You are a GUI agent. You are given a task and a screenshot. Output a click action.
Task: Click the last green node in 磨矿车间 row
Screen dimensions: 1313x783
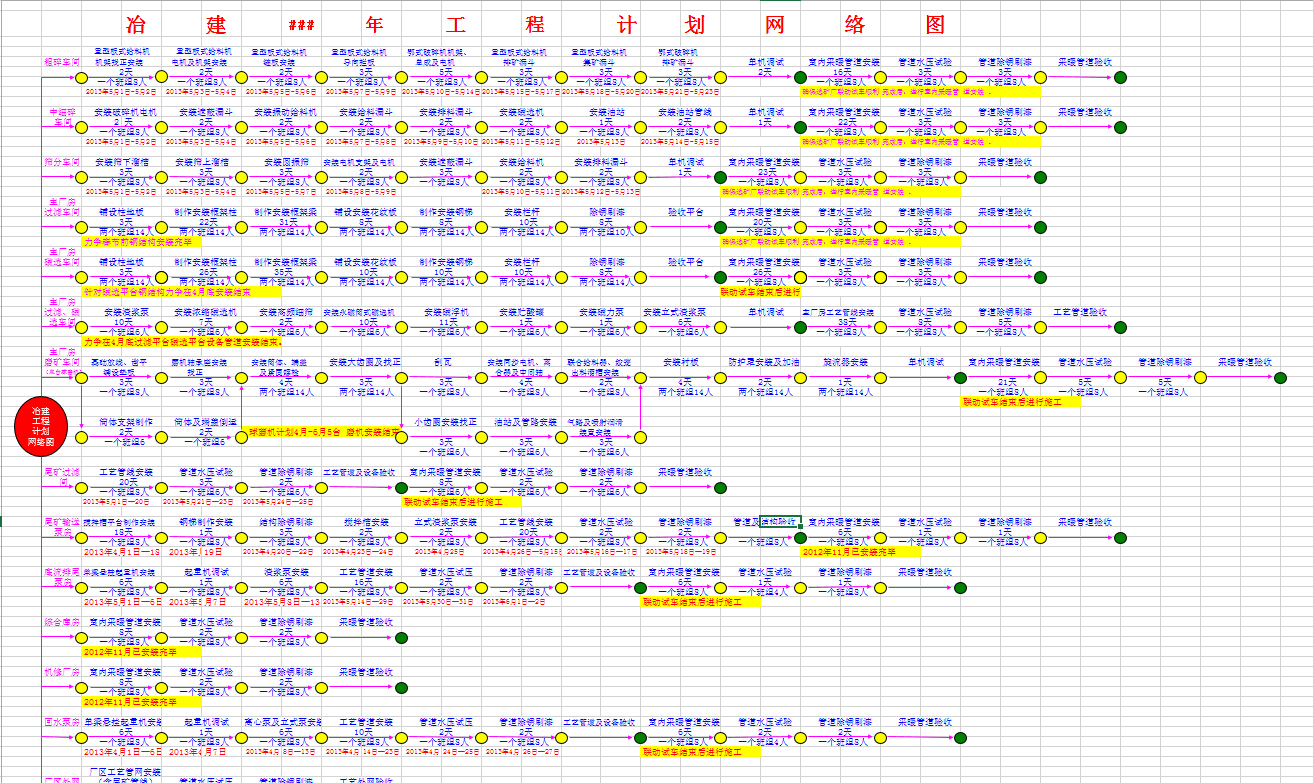click(x=1280, y=377)
